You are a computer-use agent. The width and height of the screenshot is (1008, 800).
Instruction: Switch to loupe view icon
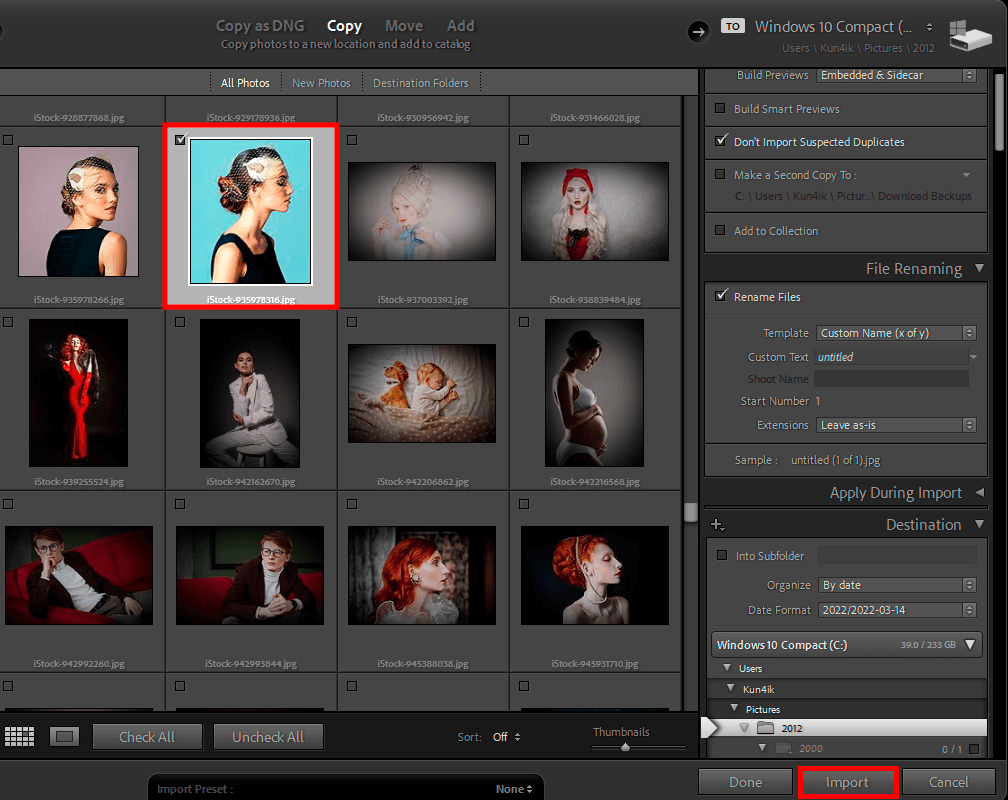[64, 737]
